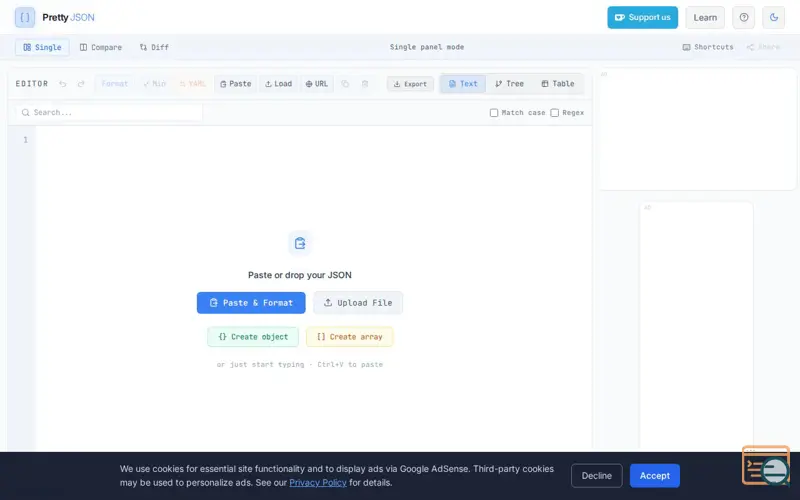Click the Load toolbar button
The image size is (800, 500).
278,84
